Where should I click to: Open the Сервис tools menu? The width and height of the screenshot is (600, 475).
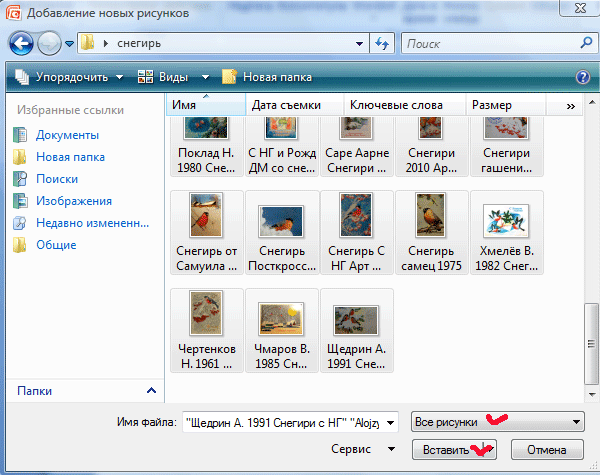coord(363,449)
